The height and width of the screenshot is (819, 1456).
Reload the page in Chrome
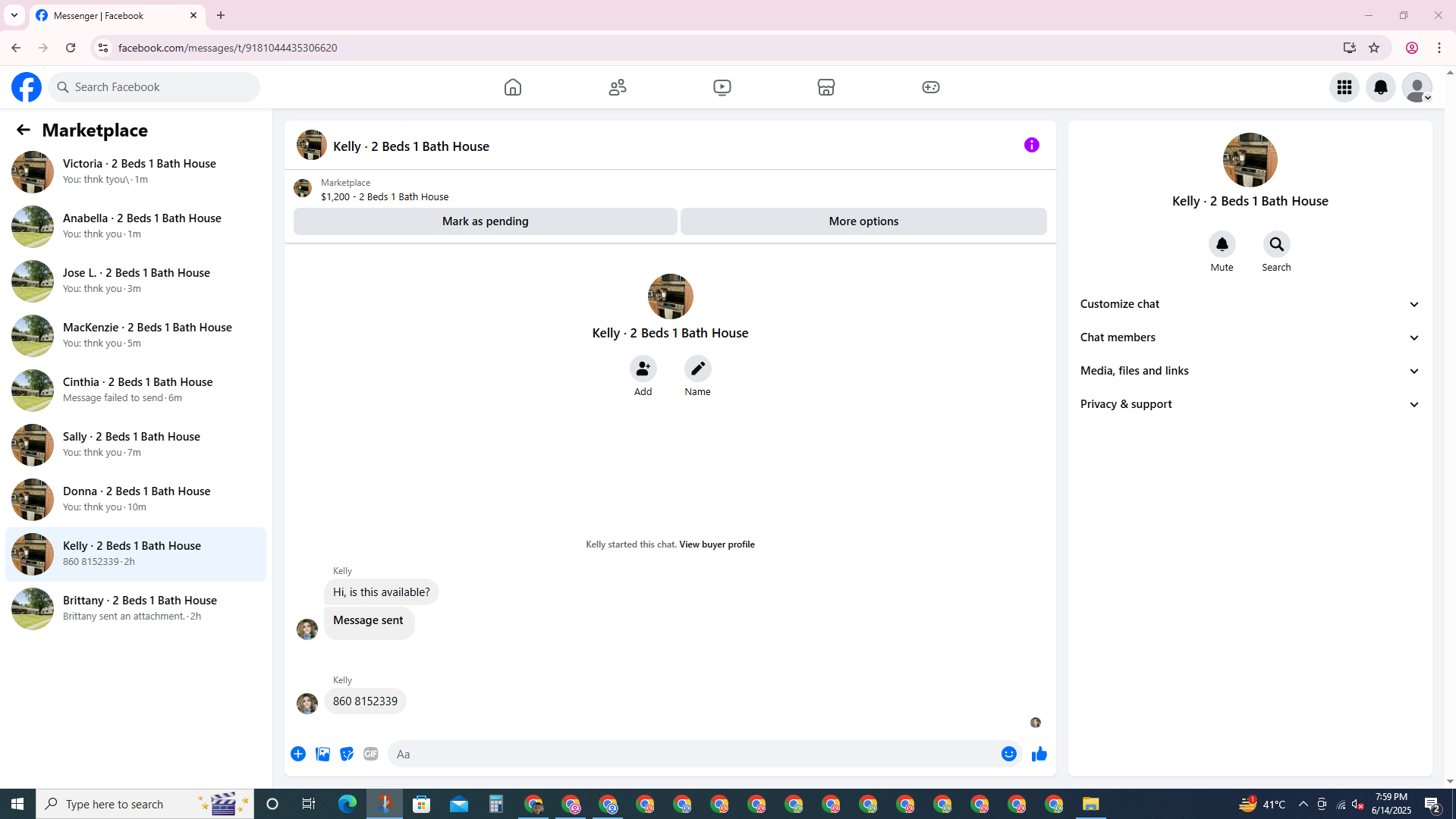click(71, 48)
